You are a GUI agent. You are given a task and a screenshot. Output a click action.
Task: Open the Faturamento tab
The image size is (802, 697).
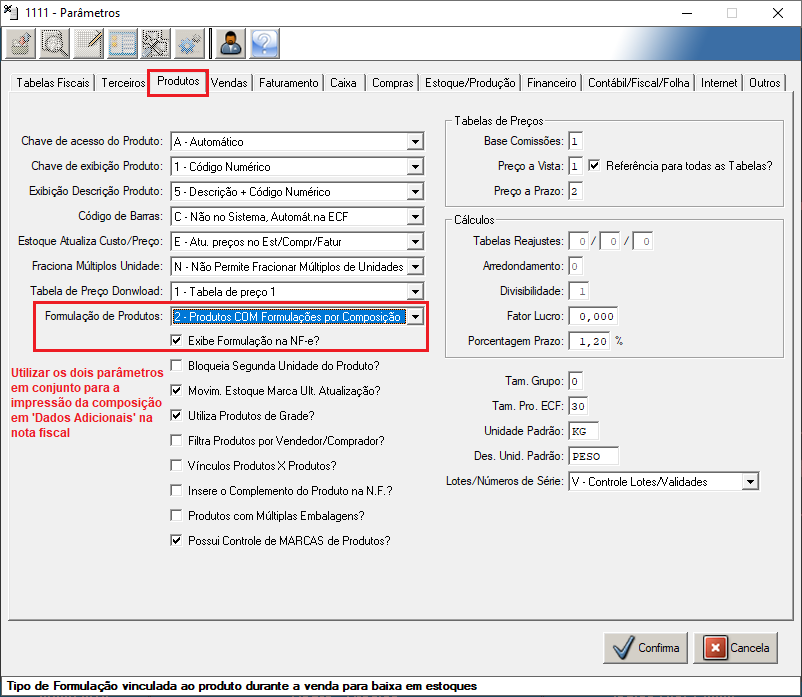click(x=288, y=83)
